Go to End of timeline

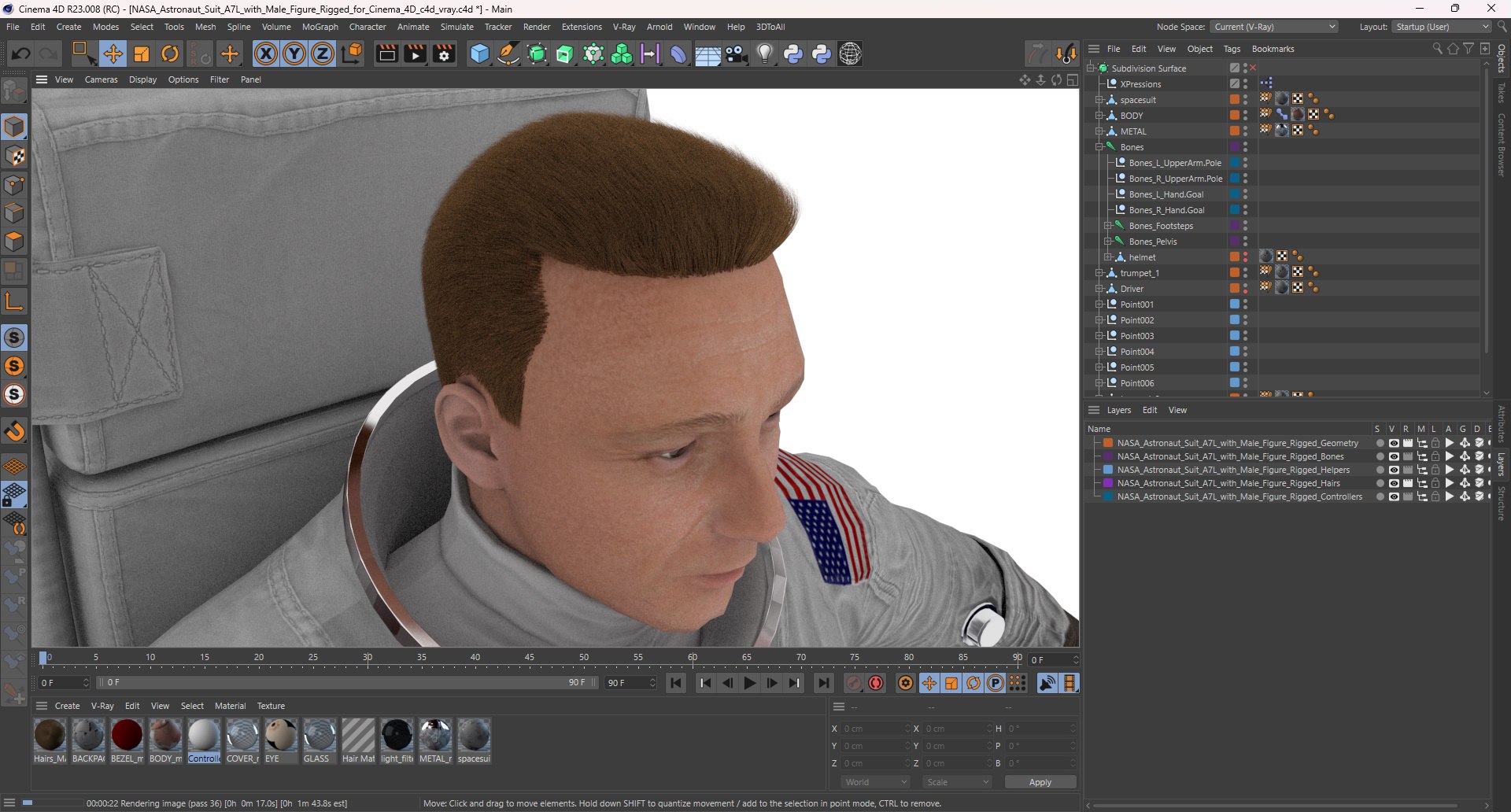pos(823,683)
